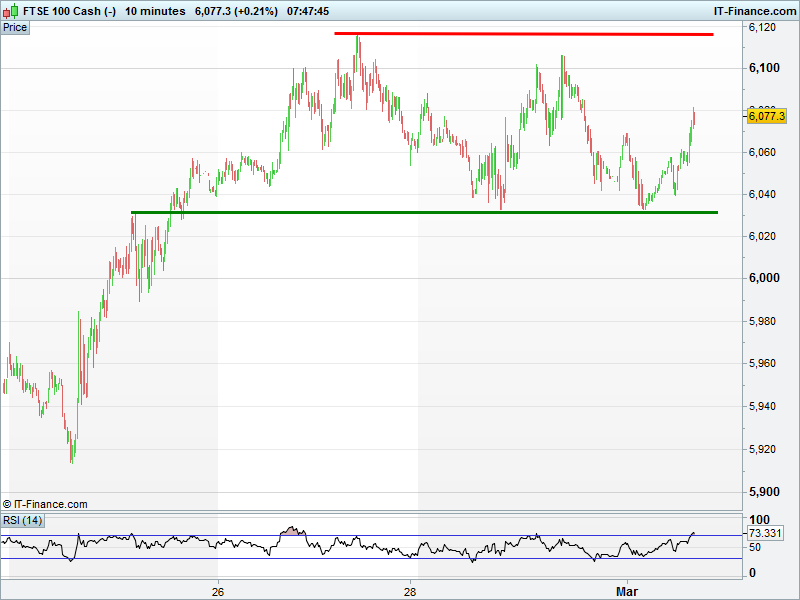Open the 10 minutes timeframe selector
The height and width of the screenshot is (600, 800).
[x=155, y=11]
